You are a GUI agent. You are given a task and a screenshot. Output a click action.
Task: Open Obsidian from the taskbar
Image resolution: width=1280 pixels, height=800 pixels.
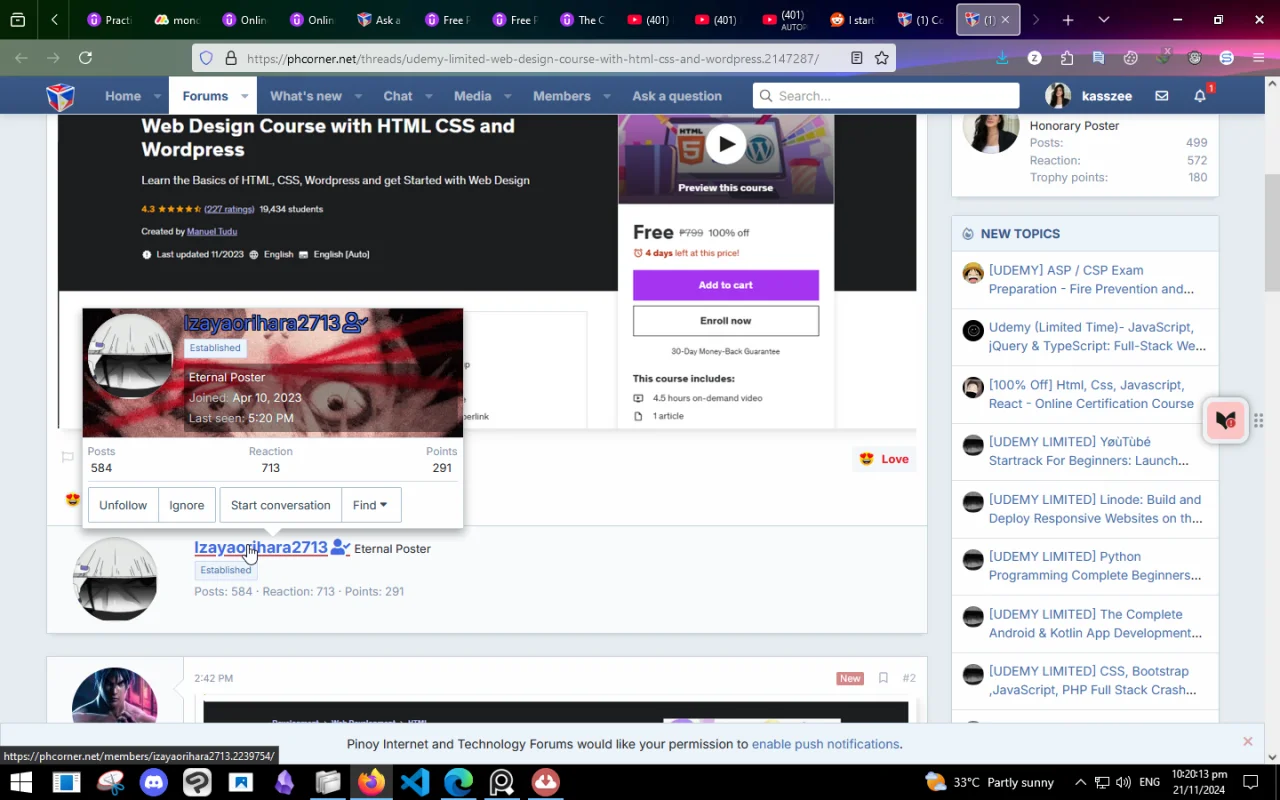(x=285, y=782)
